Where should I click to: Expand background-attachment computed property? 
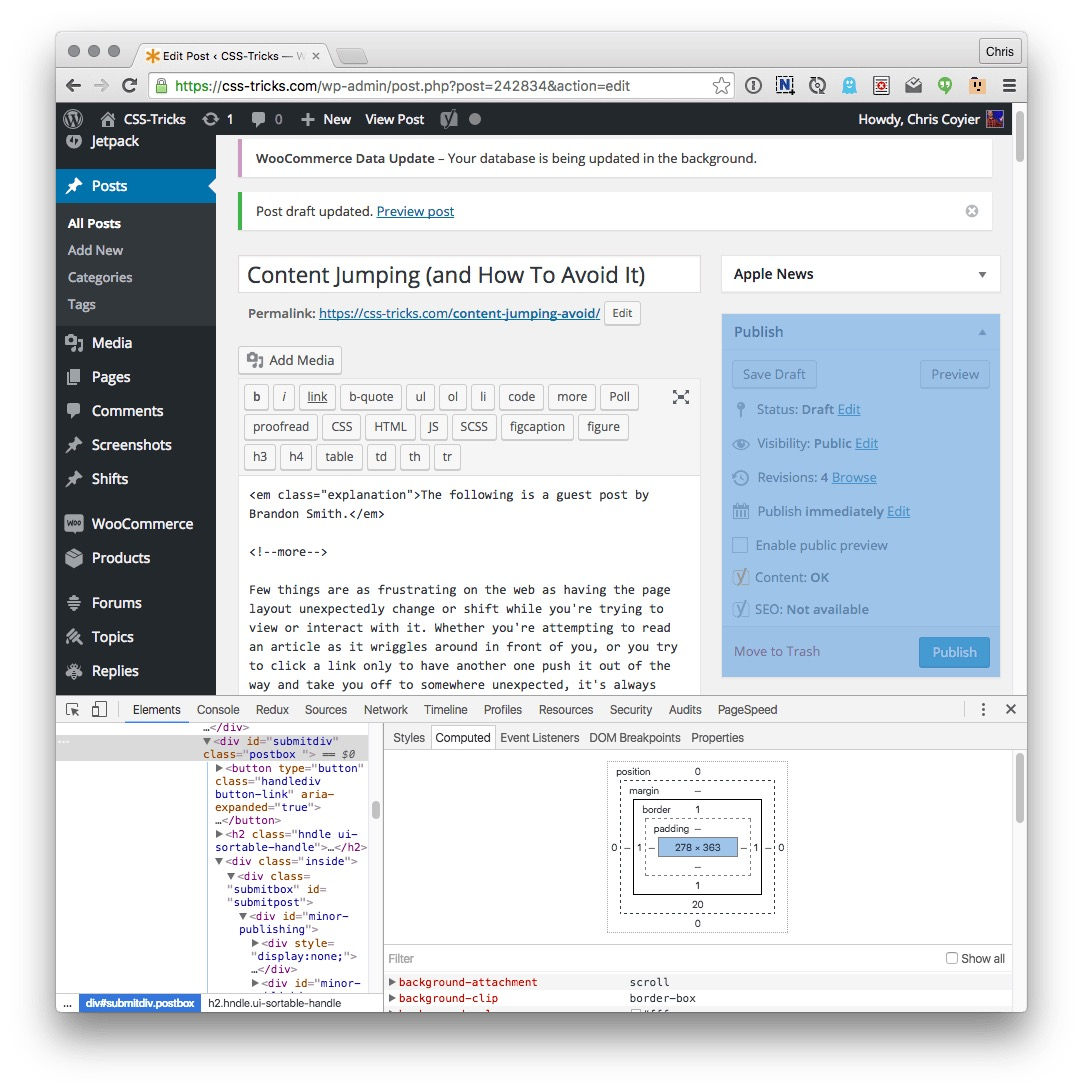click(392, 982)
